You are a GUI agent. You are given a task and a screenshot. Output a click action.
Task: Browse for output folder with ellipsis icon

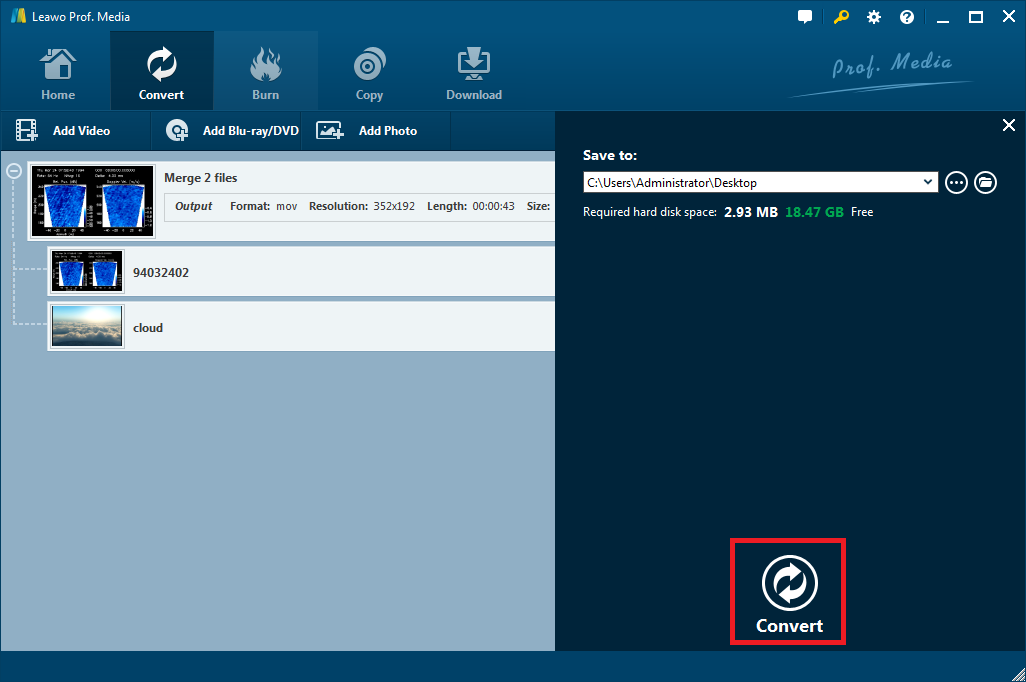pyautogui.click(x=956, y=183)
